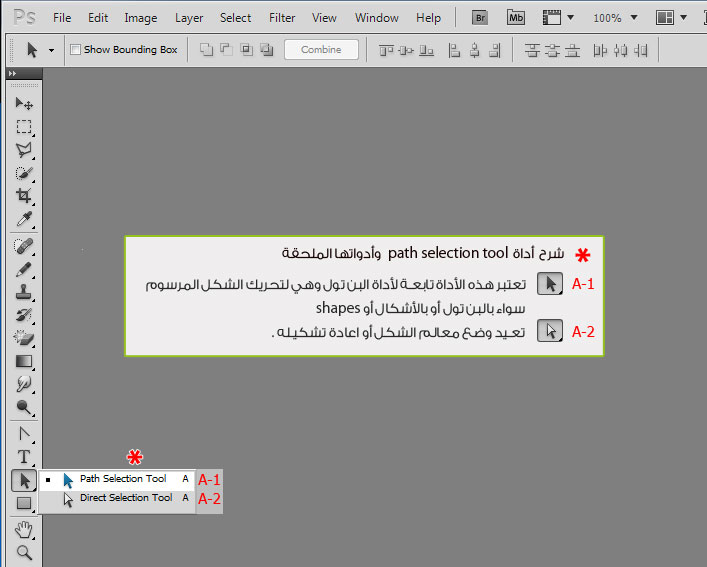Enable Show Bounding Box checkbox
Viewport: 707px width, 567px height.
point(75,49)
